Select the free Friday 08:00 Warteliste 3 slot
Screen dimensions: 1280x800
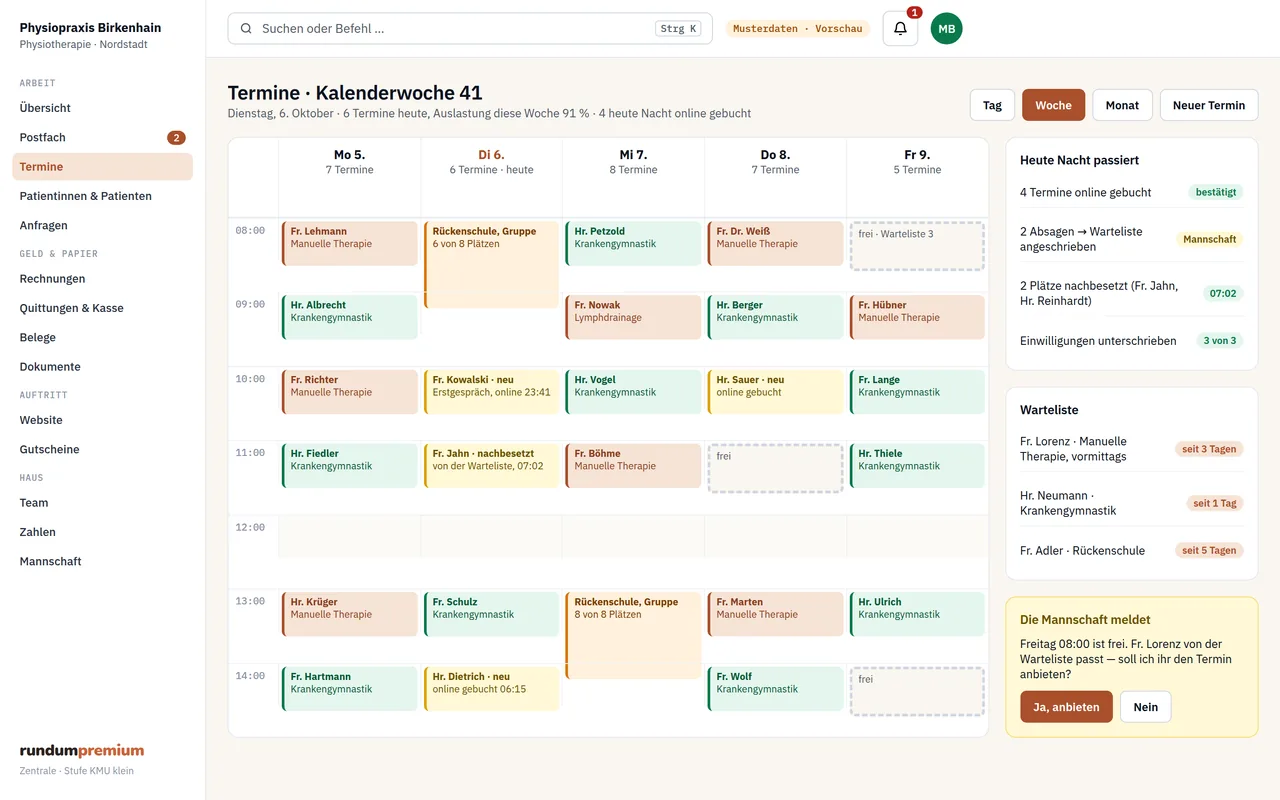[917, 246]
